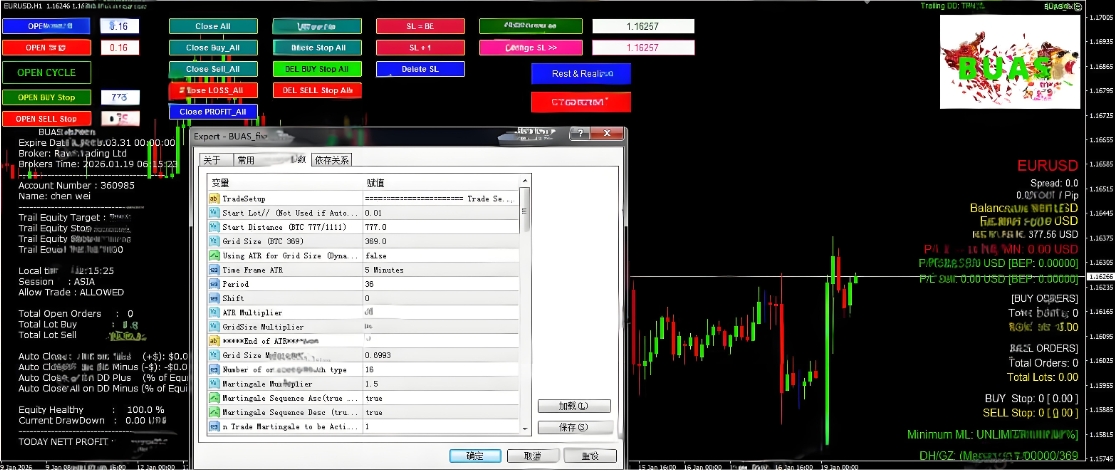Select the TradeSetup variable row icon
Viewport: 1115px width, 471px height.
(213, 199)
